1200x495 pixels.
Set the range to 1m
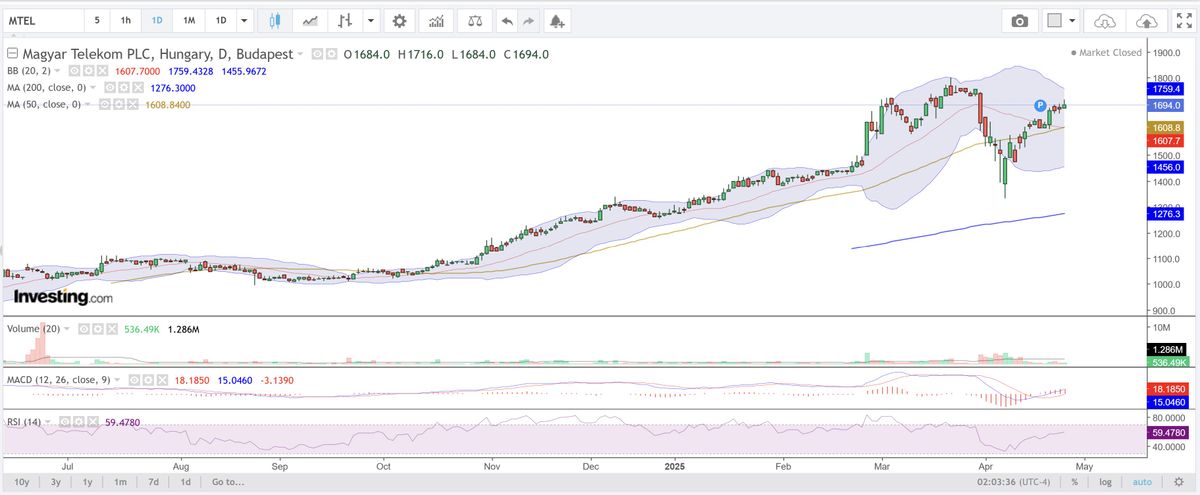[x=120, y=482]
